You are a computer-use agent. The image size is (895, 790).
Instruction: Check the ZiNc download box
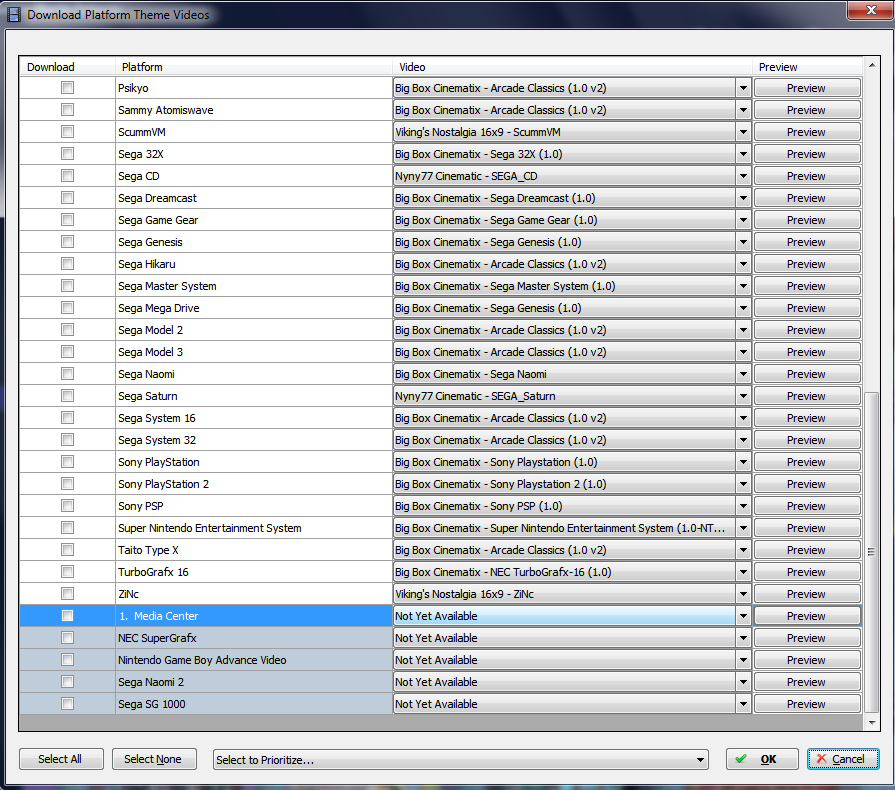67,594
